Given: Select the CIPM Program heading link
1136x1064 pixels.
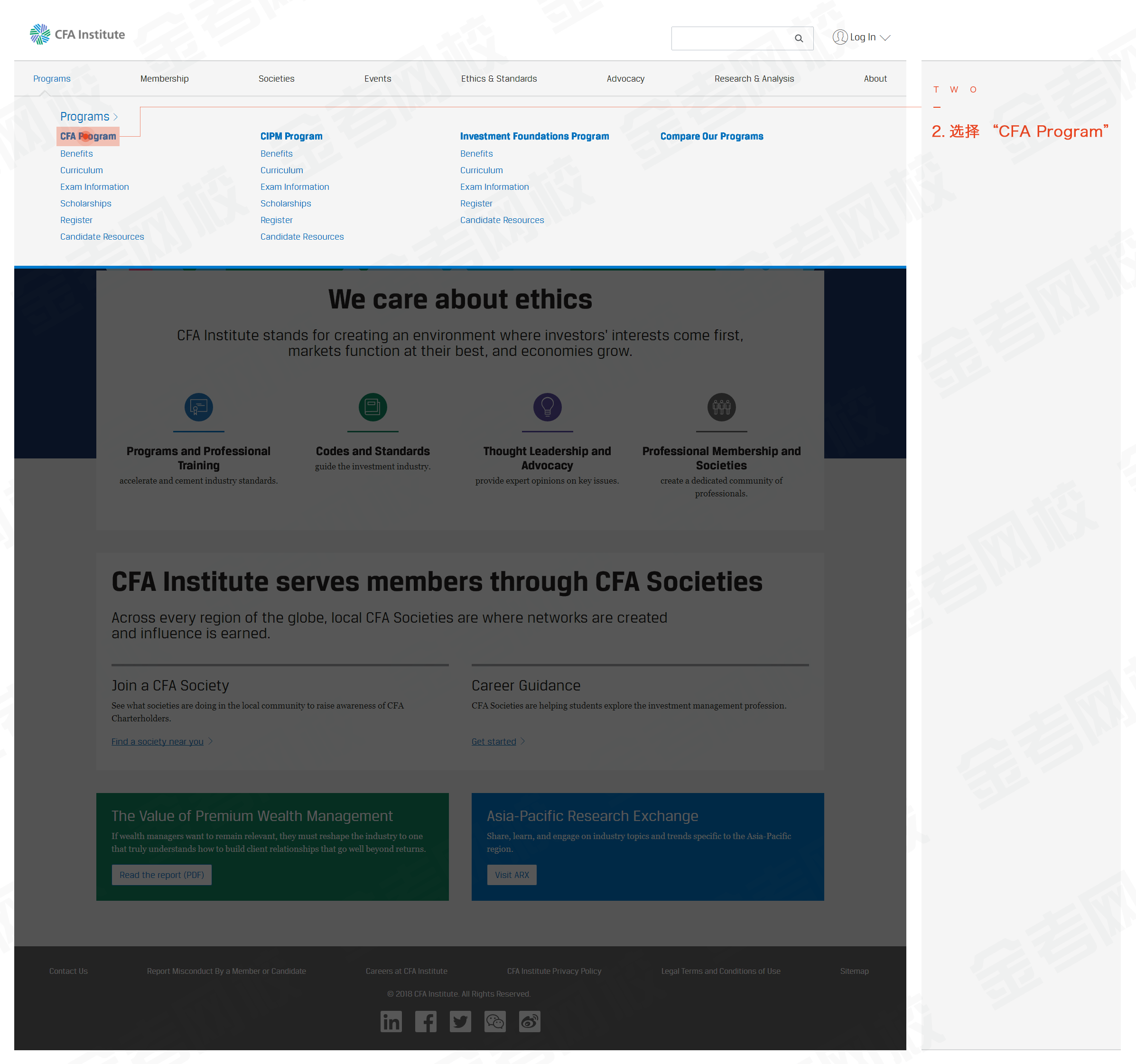Looking at the screenshot, I should click(x=291, y=136).
